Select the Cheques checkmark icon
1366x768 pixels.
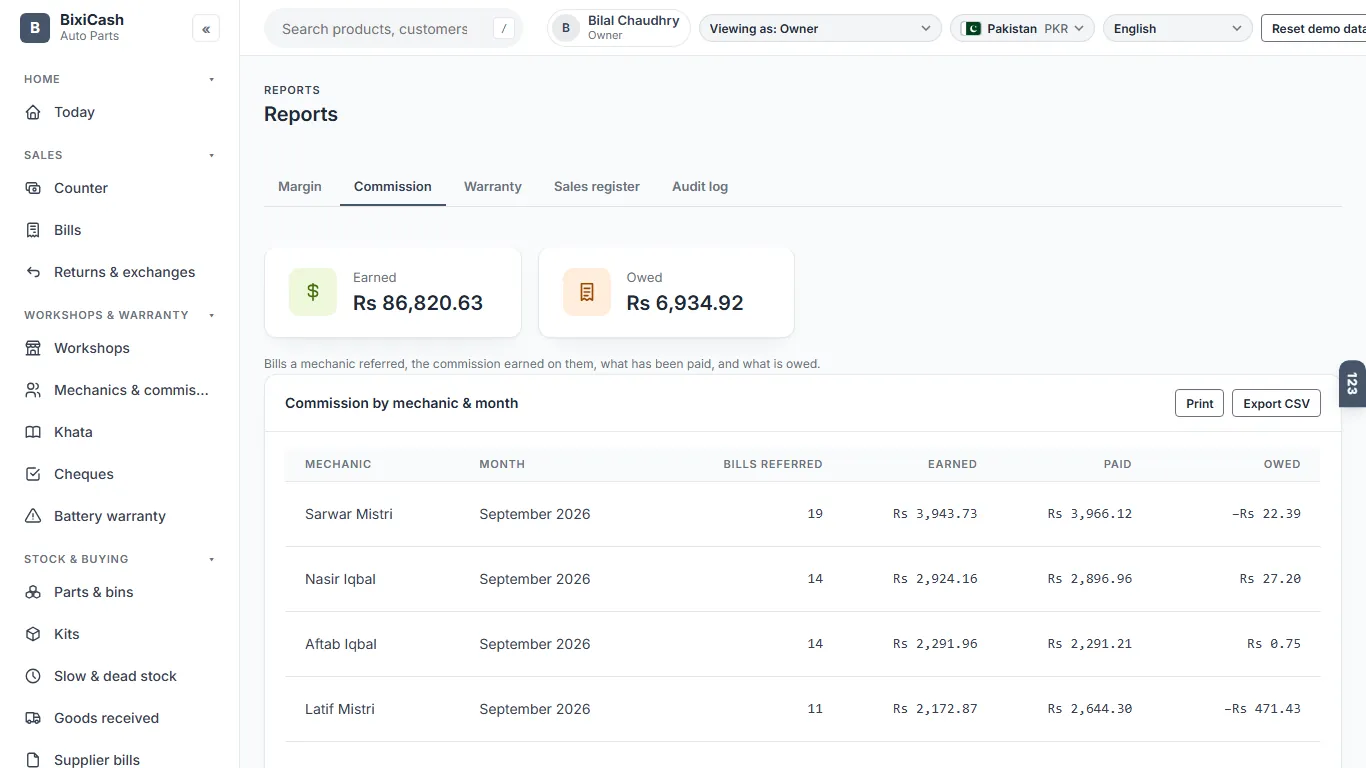[x=33, y=474]
